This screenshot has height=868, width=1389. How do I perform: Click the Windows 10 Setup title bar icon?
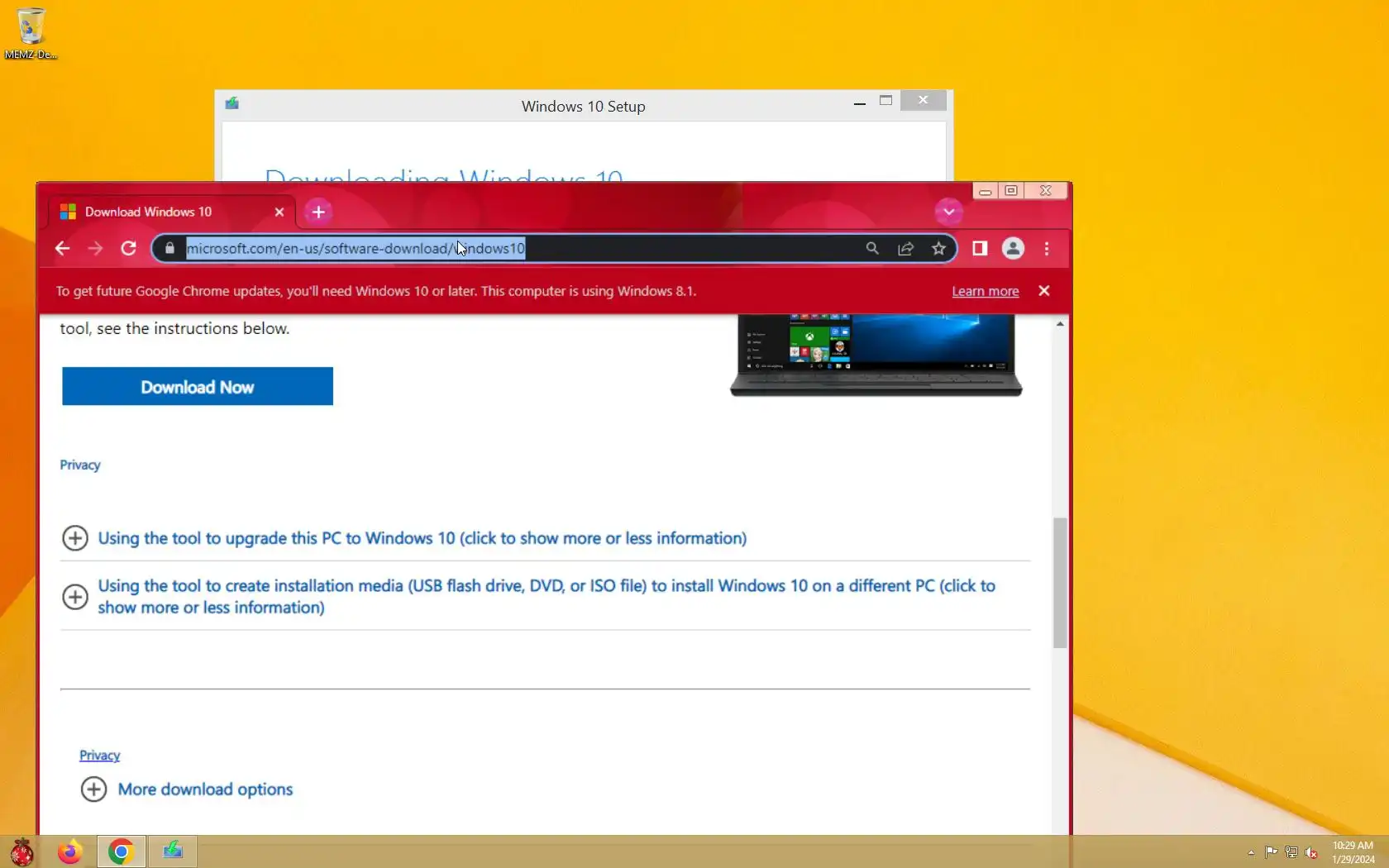tap(232, 103)
